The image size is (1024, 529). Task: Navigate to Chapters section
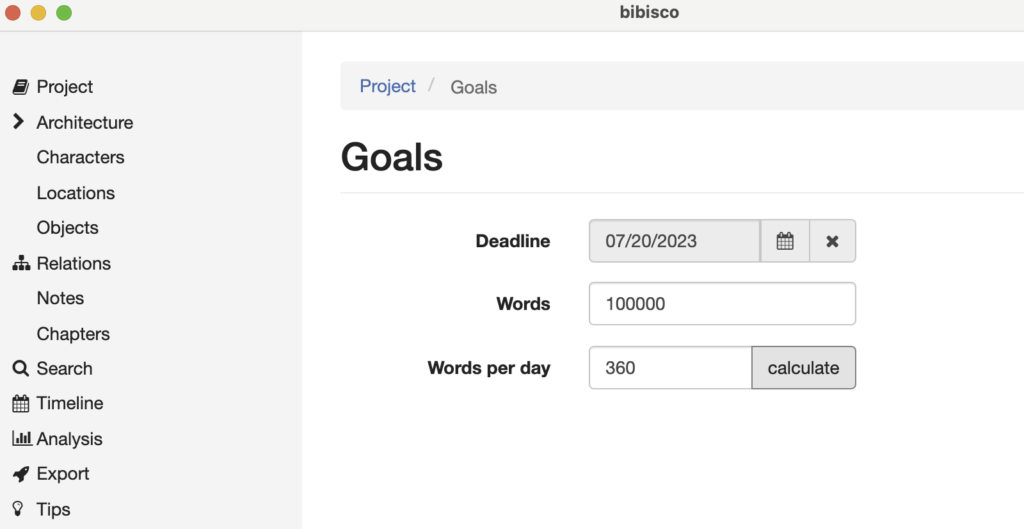point(73,334)
